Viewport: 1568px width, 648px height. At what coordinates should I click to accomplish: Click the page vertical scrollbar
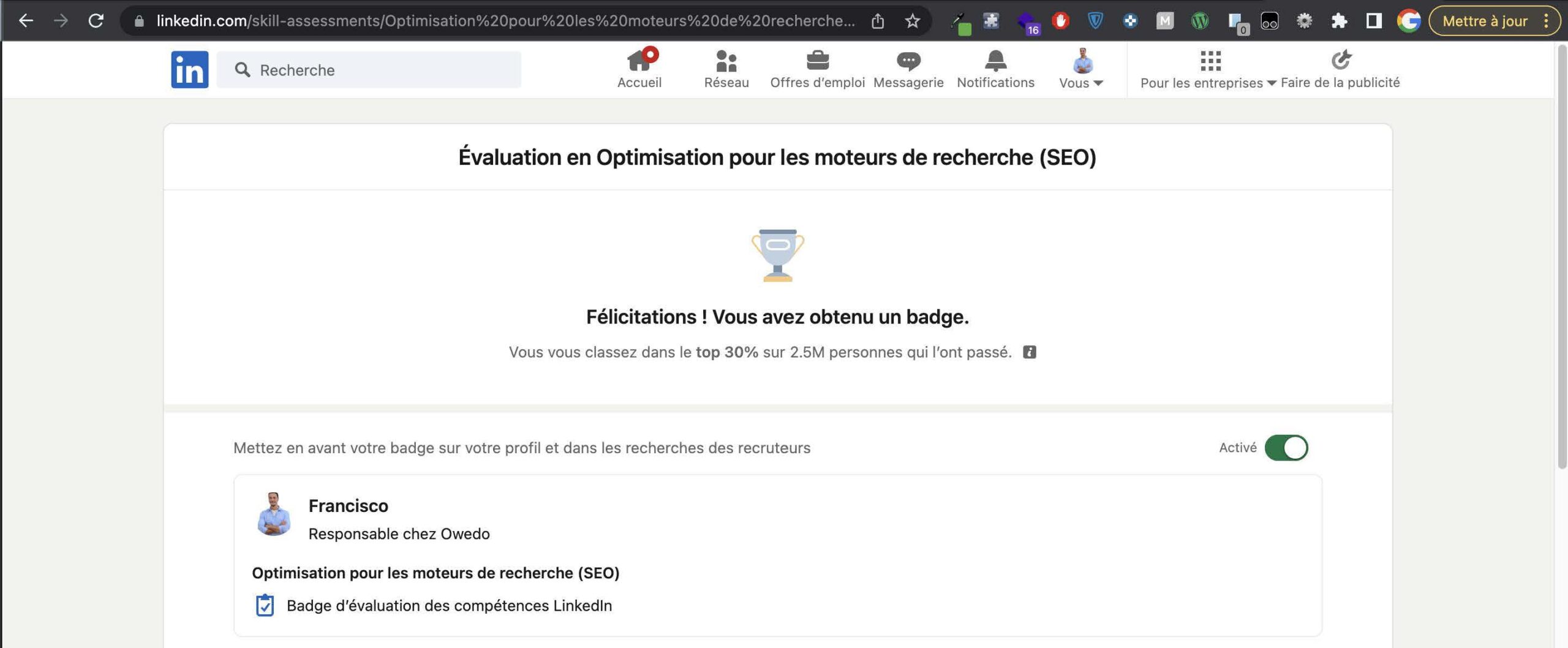1561,257
